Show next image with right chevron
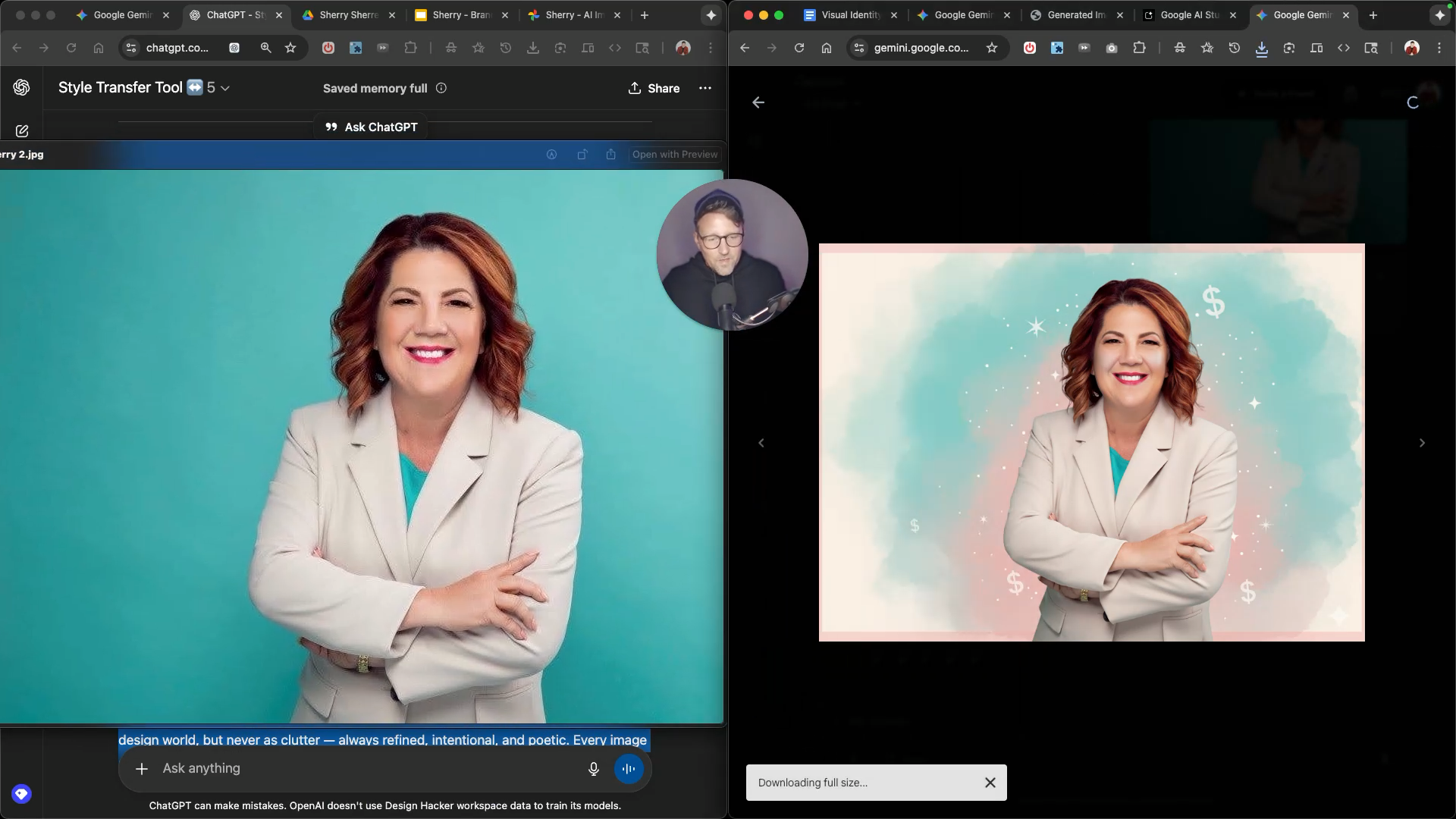 click(1422, 443)
